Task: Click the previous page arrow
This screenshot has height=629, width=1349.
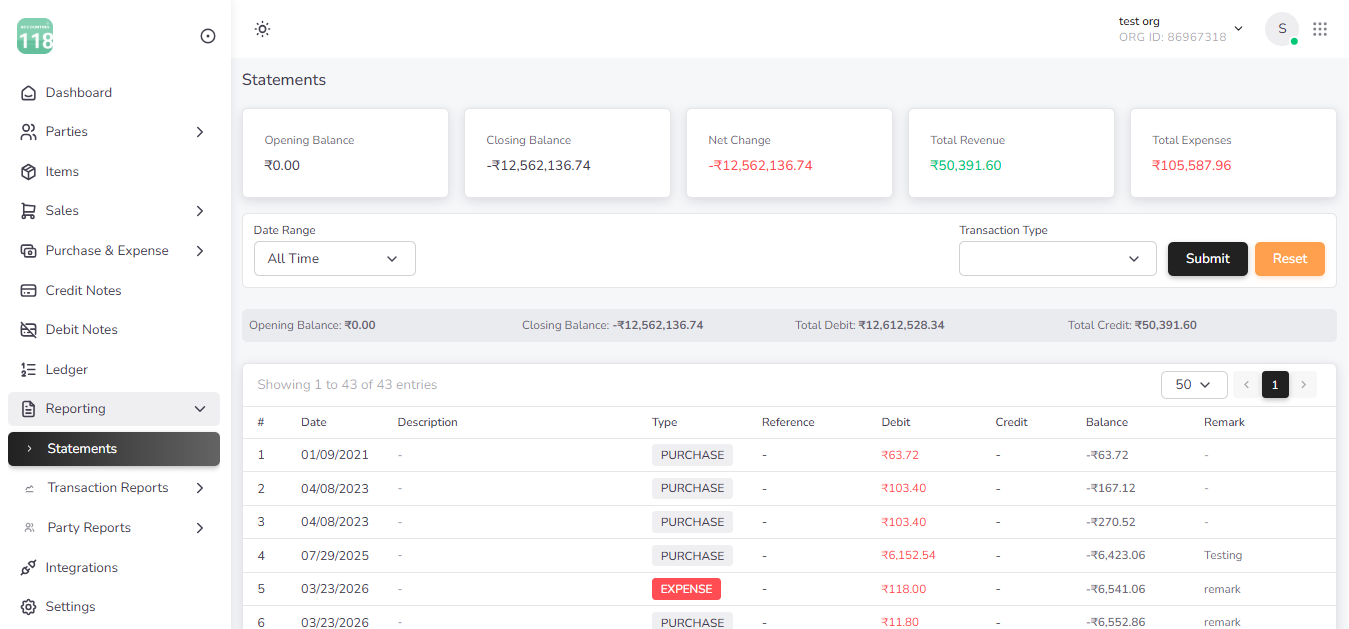Action: [x=1247, y=385]
